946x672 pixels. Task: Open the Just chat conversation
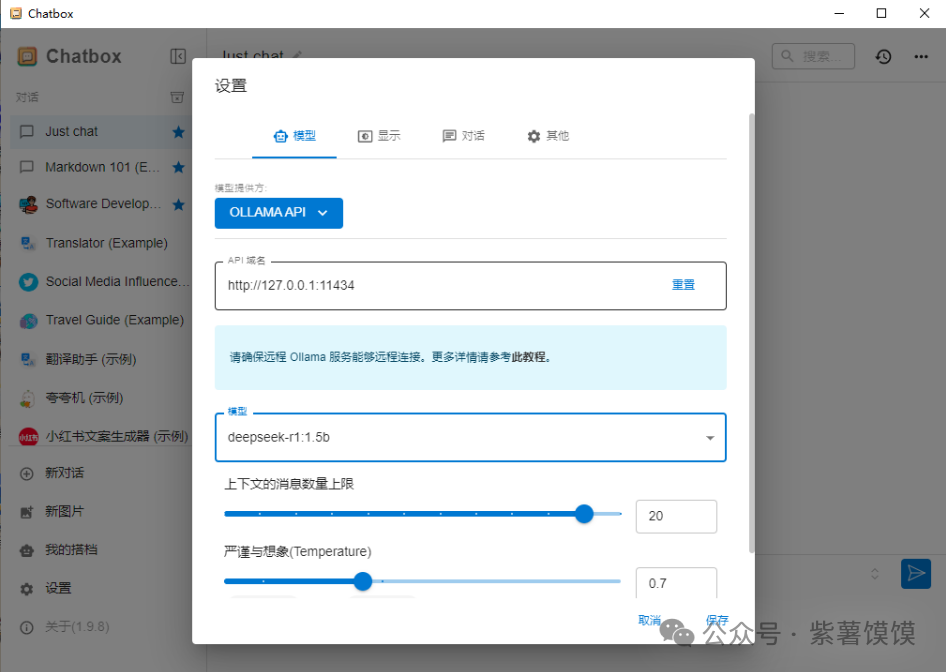[100, 132]
